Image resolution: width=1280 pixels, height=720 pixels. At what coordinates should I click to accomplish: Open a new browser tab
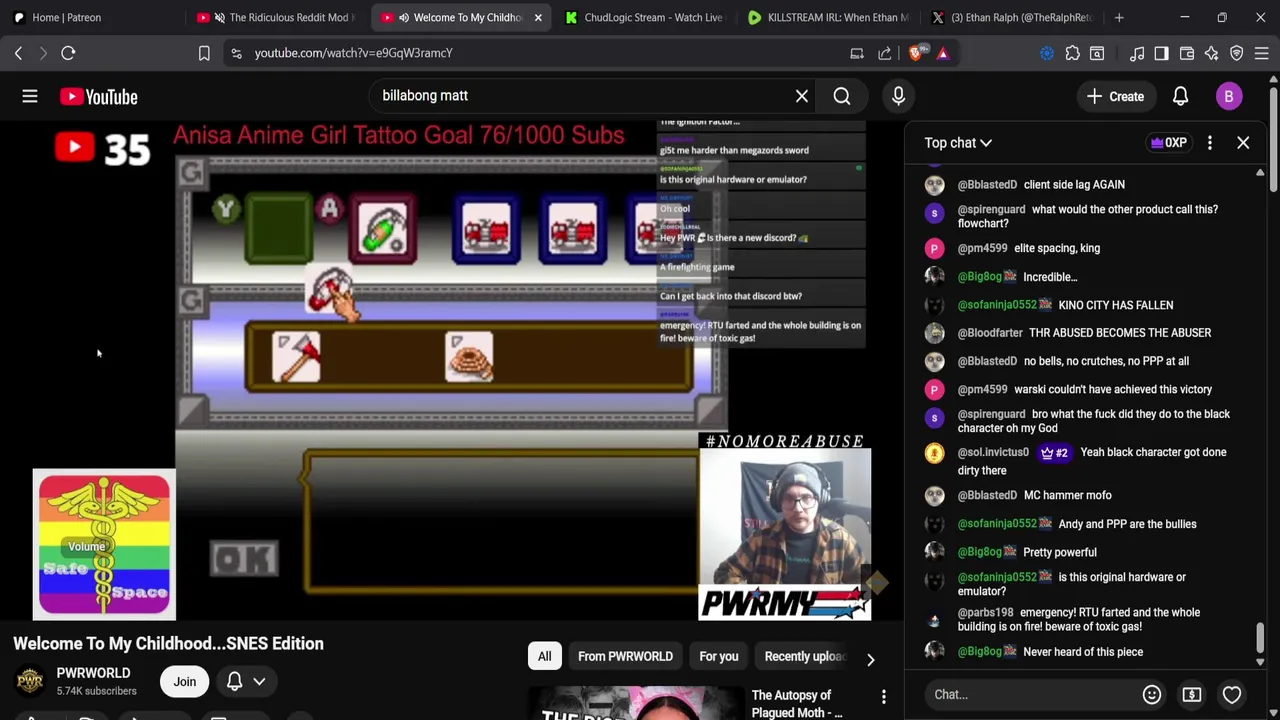[1119, 17]
